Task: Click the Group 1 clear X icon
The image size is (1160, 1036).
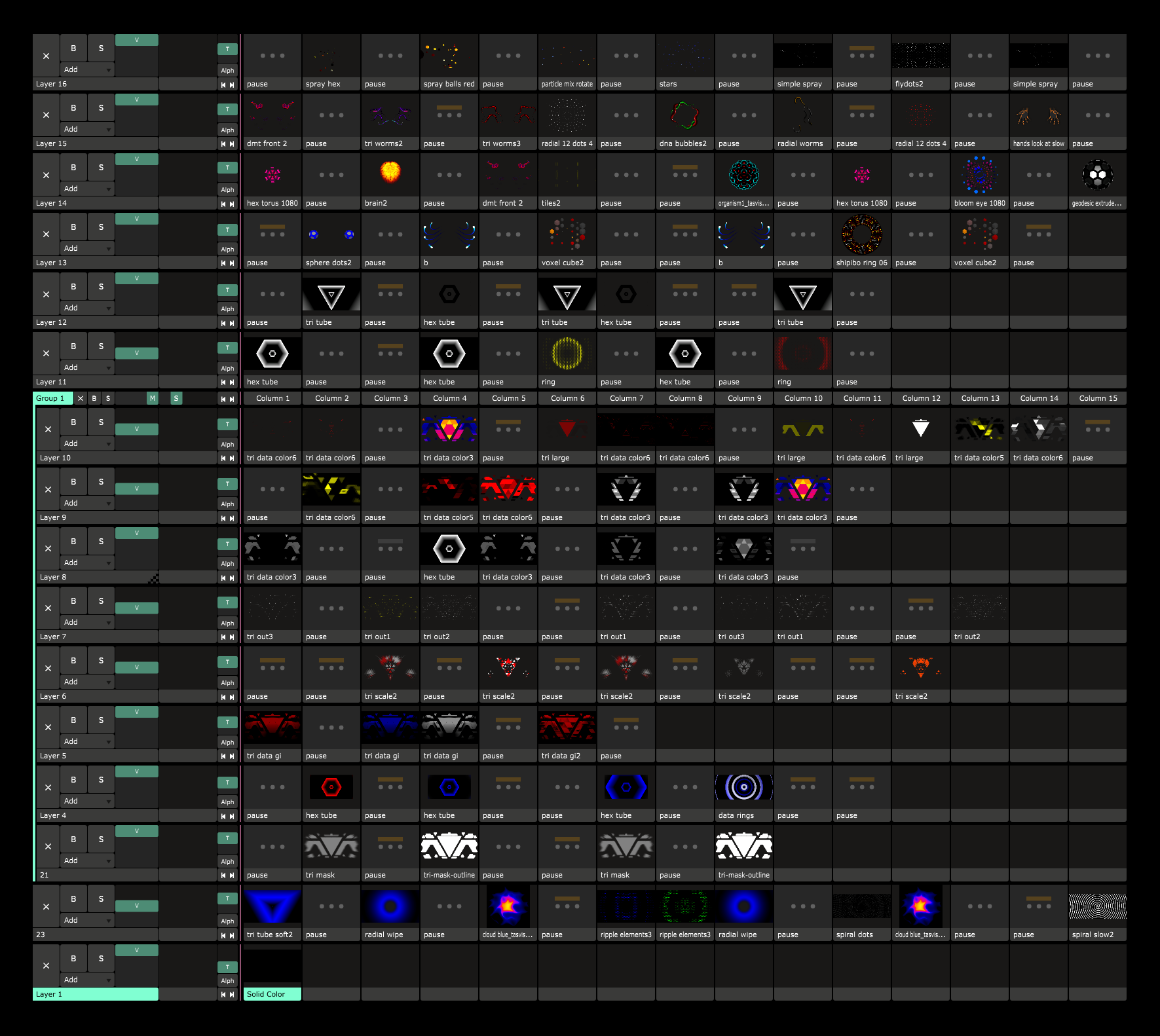Action: (x=81, y=398)
